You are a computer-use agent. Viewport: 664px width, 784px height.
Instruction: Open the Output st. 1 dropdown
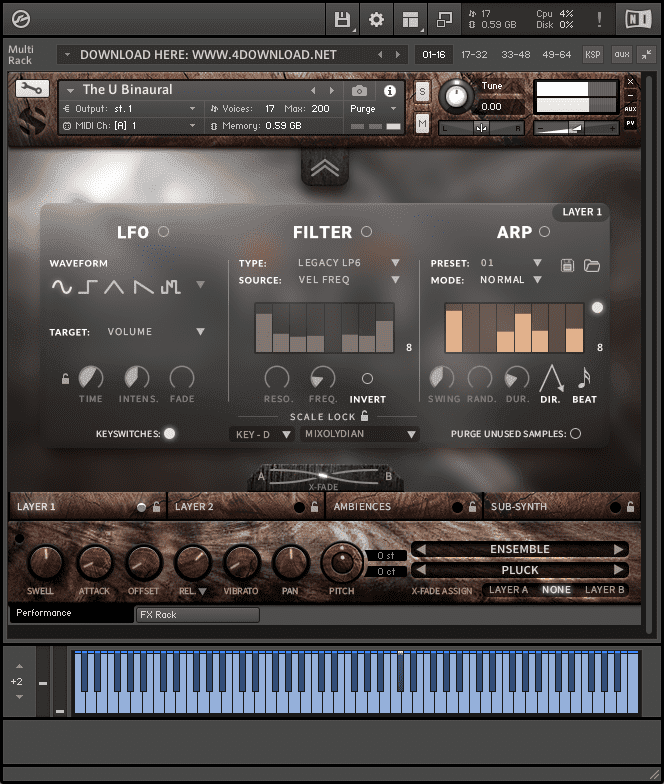tap(130, 108)
